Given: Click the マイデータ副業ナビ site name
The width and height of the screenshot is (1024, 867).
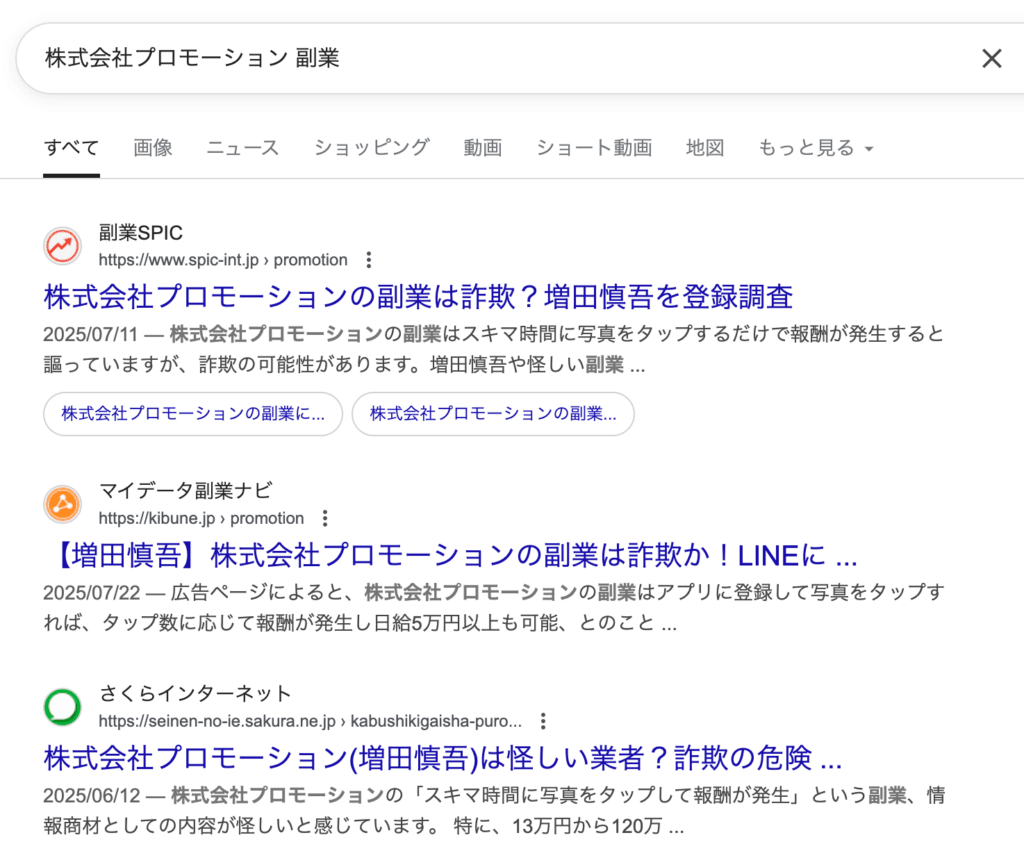Looking at the screenshot, I should point(185,490).
